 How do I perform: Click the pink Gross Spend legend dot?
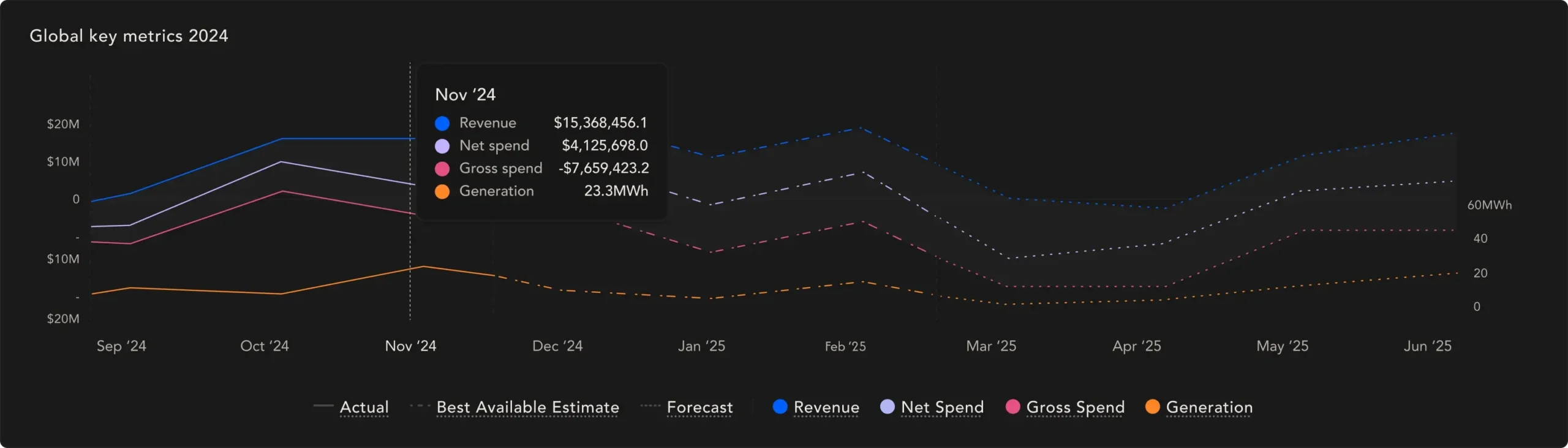1012,407
